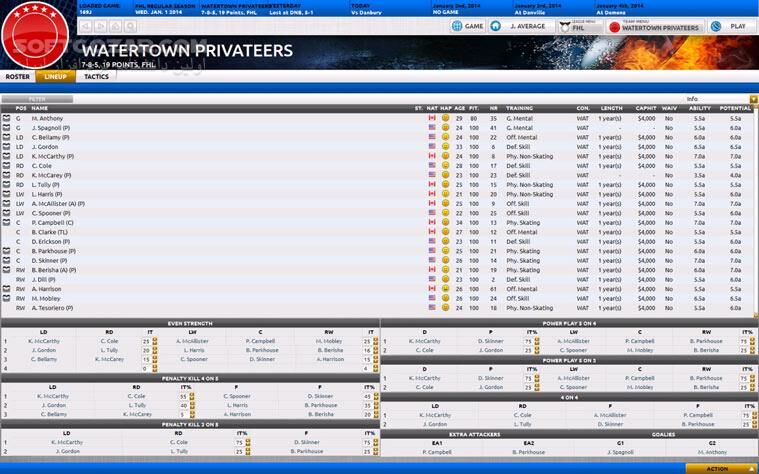
Task: Open the Info view dropdown arrow
Action: pyautogui.click(x=754, y=99)
